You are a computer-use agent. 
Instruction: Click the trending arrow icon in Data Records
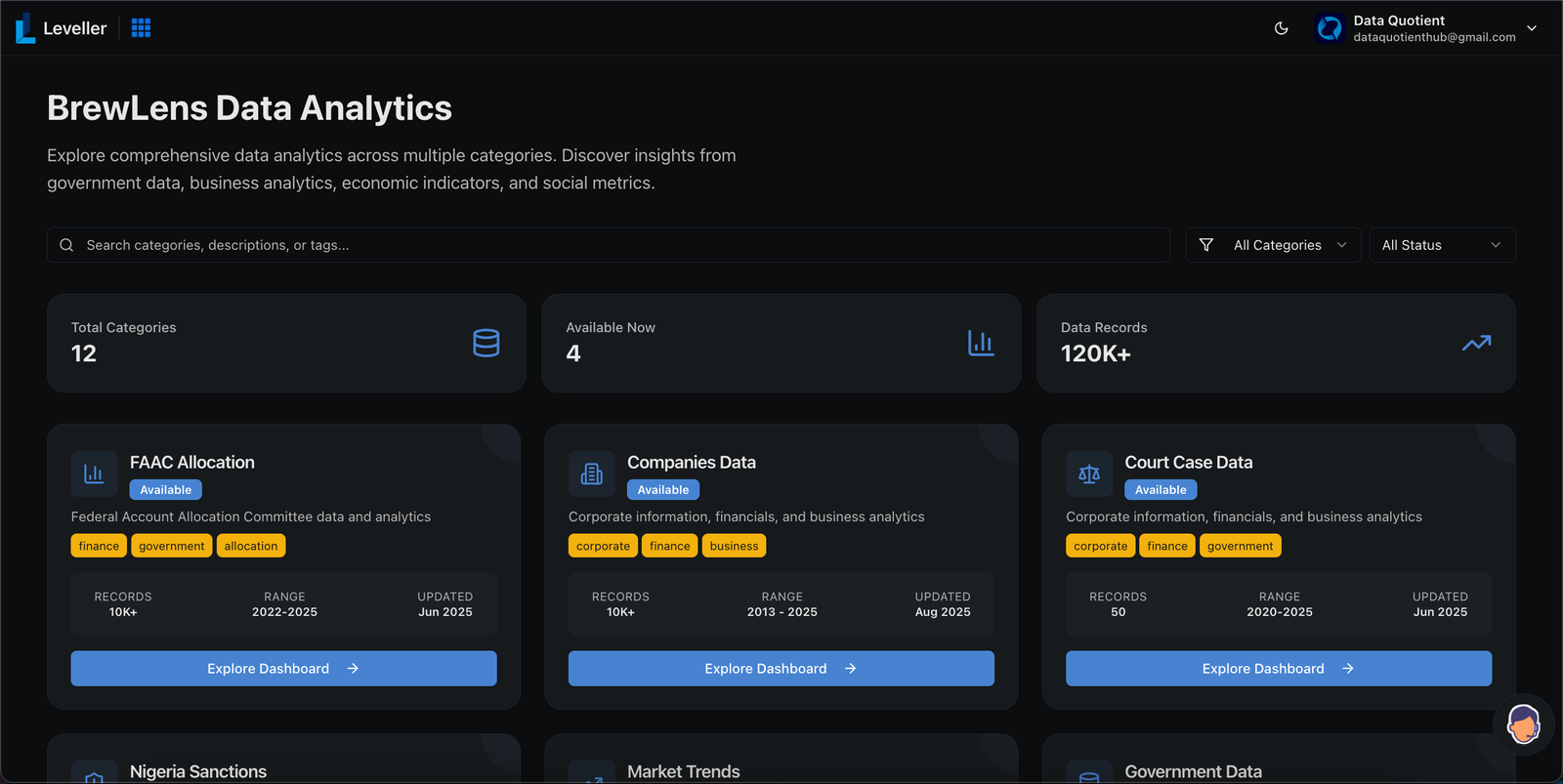(x=1476, y=343)
